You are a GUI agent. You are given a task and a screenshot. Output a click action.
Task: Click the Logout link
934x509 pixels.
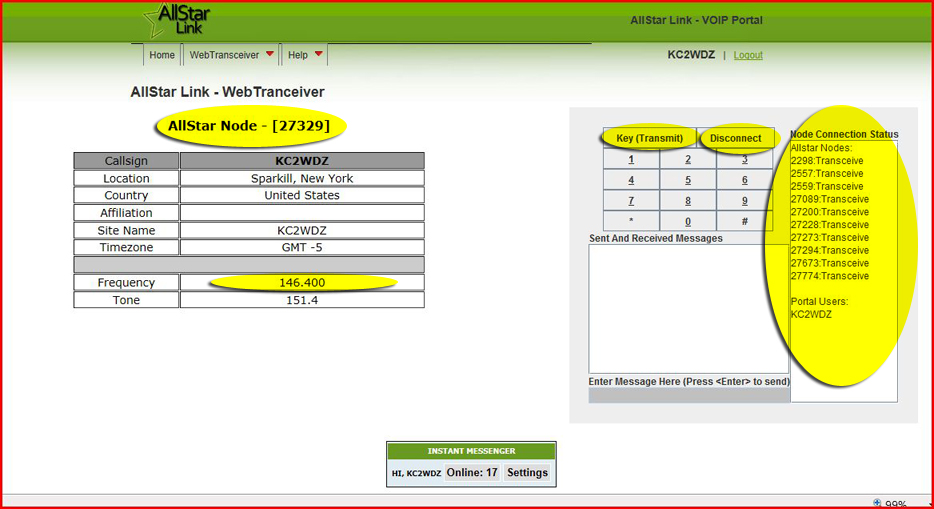[748, 55]
